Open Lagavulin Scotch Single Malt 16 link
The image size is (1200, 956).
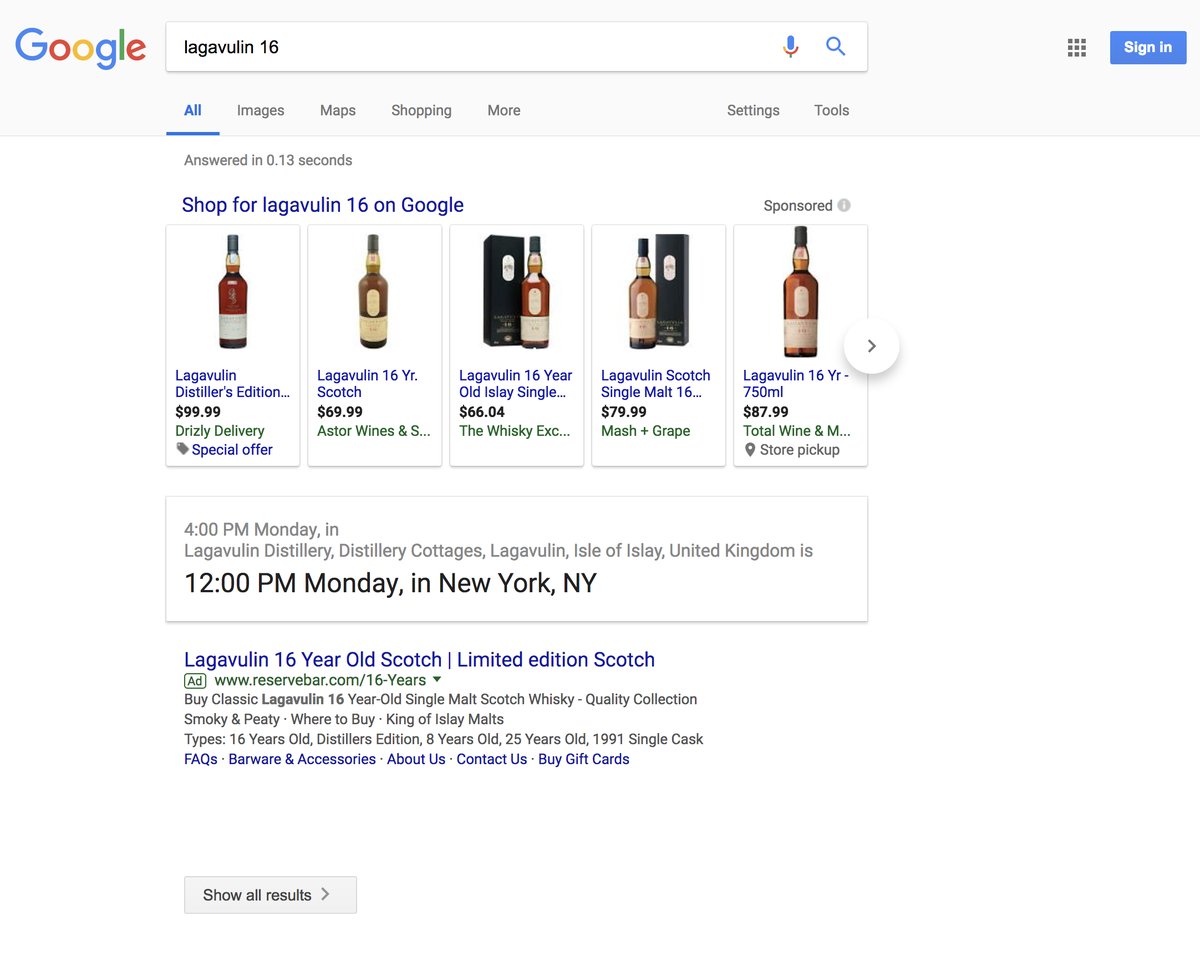[x=656, y=384]
